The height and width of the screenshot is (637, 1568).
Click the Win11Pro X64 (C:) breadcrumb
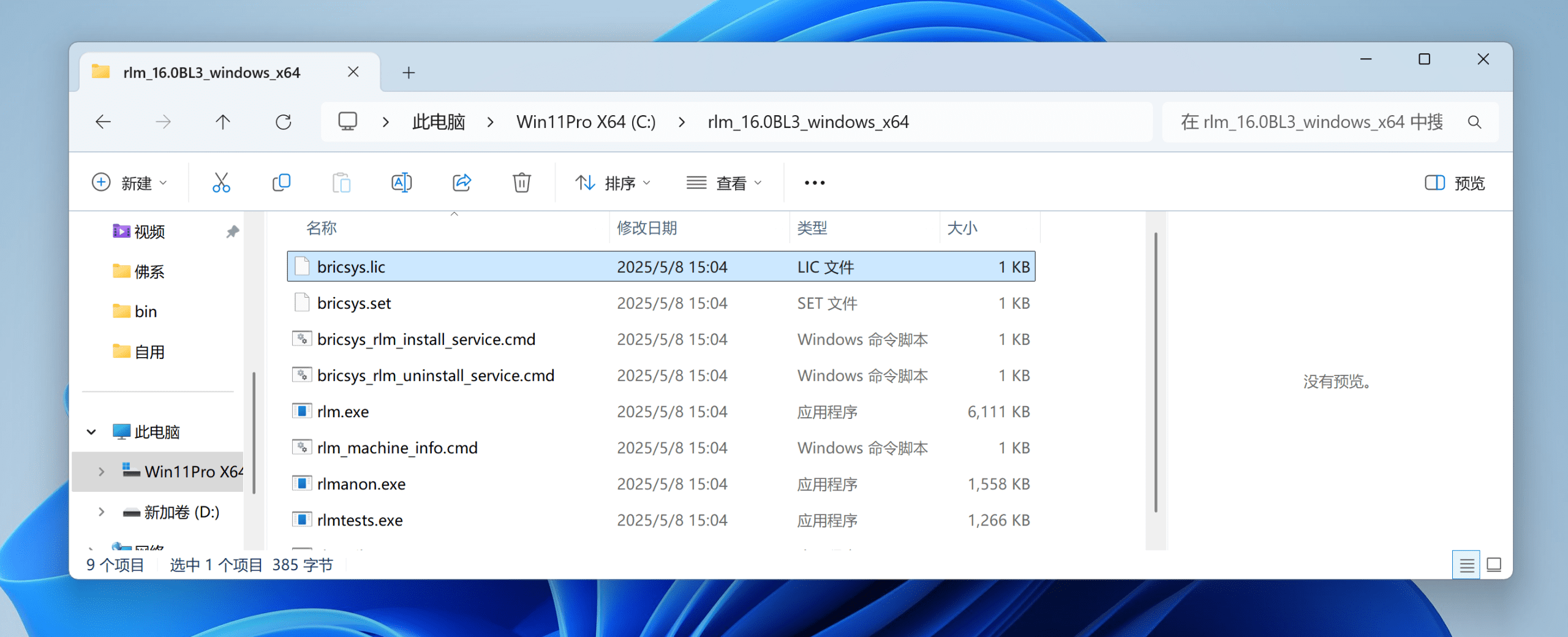[586, 122]
